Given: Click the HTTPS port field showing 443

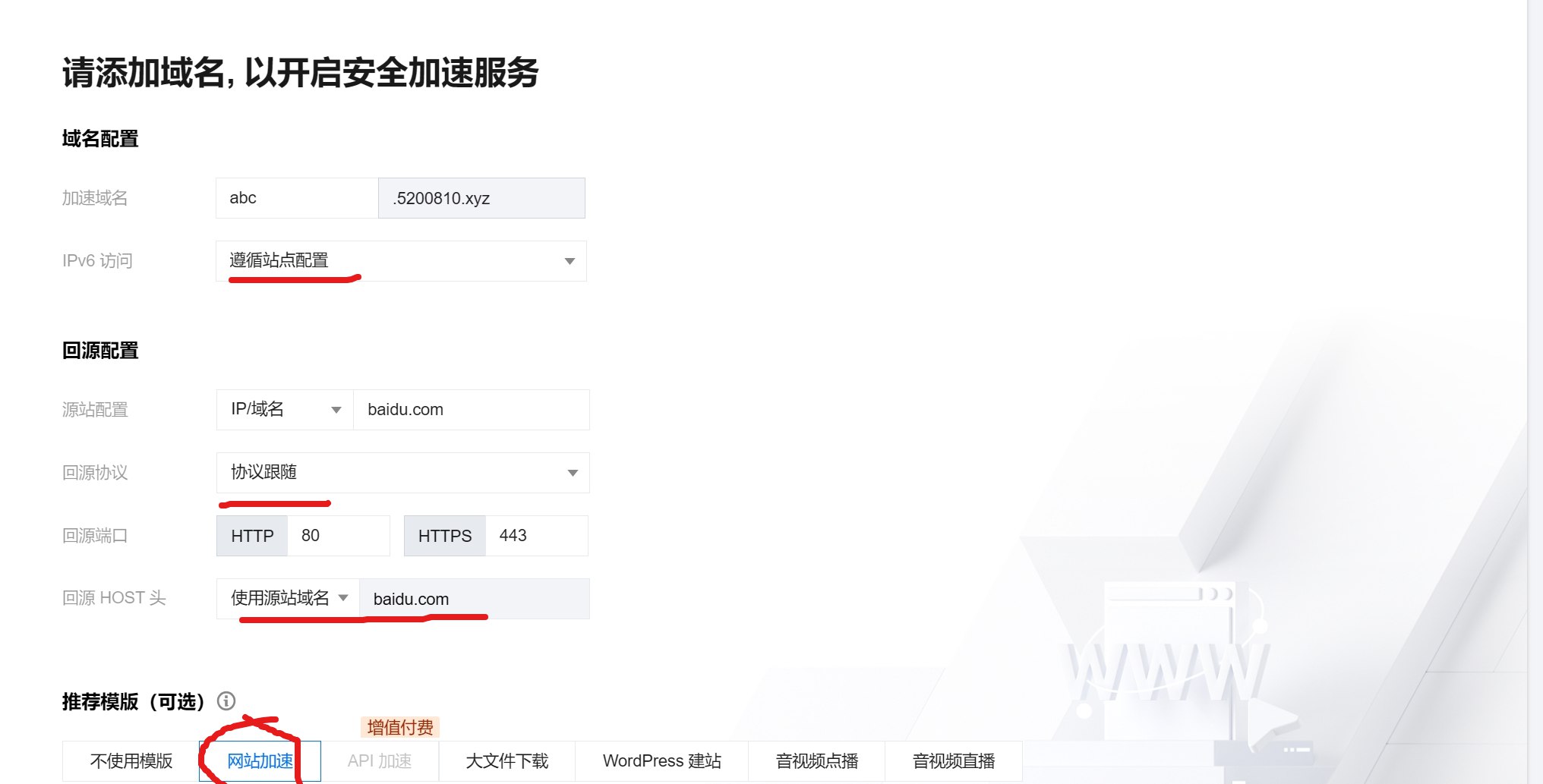Looking at the screenshot, I should pos(535,536).
